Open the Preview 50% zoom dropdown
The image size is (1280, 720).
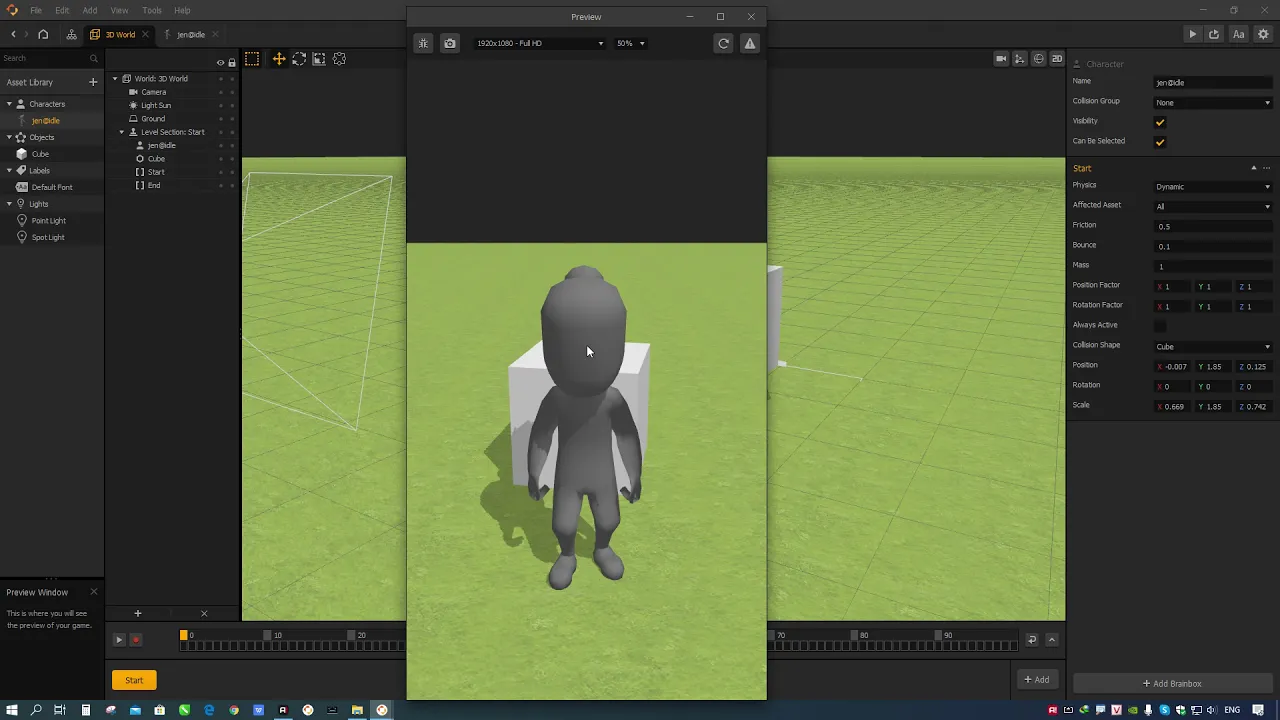(x=630, y=43)
